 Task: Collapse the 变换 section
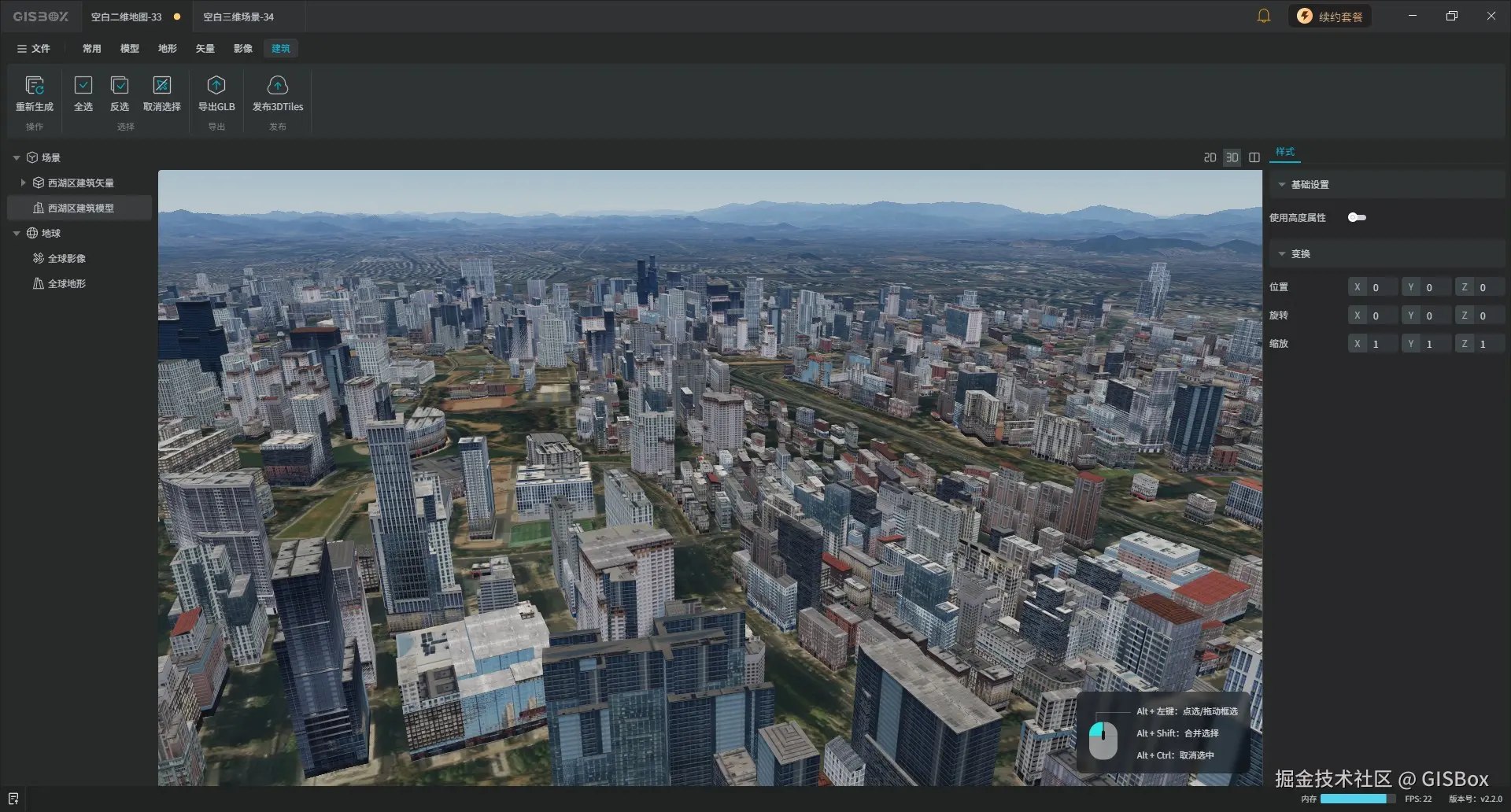pyautogui.click(x=1282, y=253)
